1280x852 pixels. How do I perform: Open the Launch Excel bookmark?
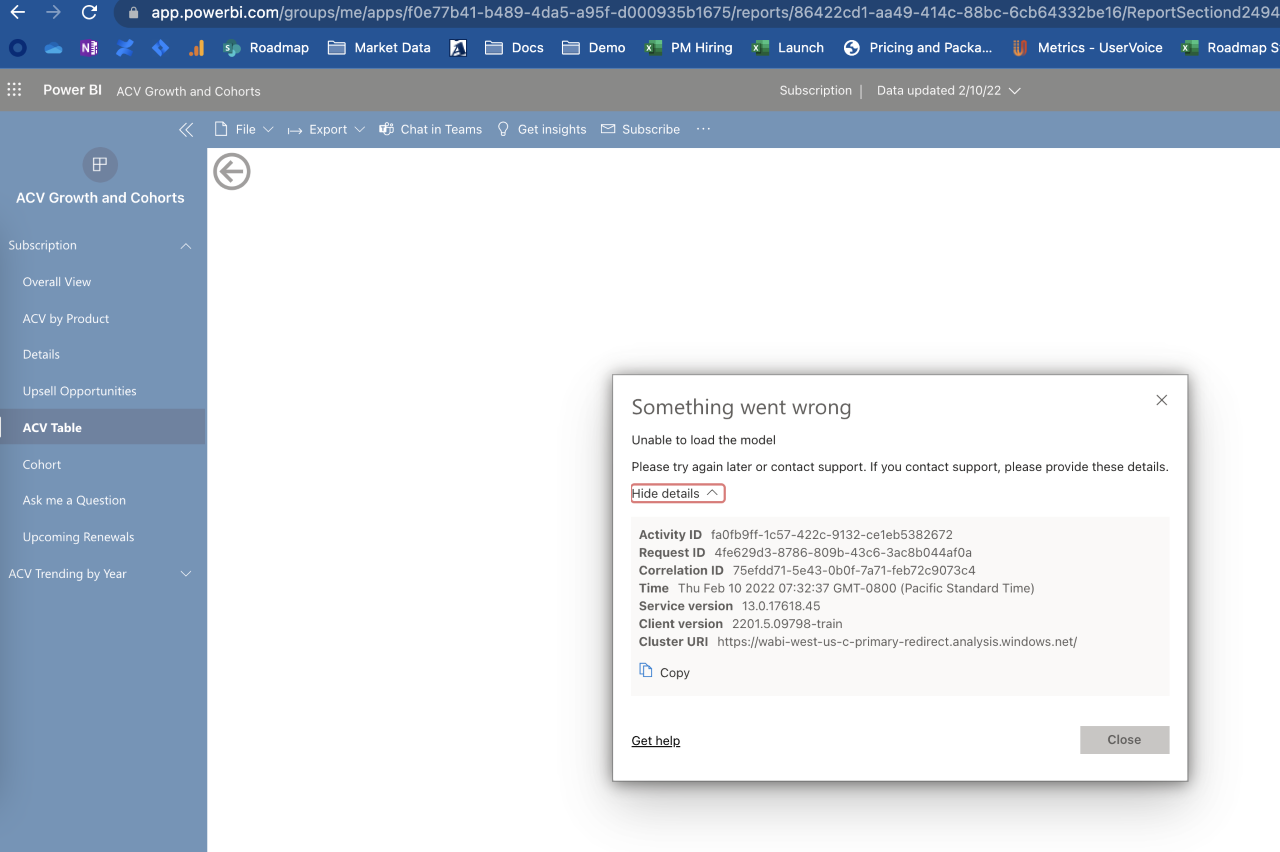(788, 48)
